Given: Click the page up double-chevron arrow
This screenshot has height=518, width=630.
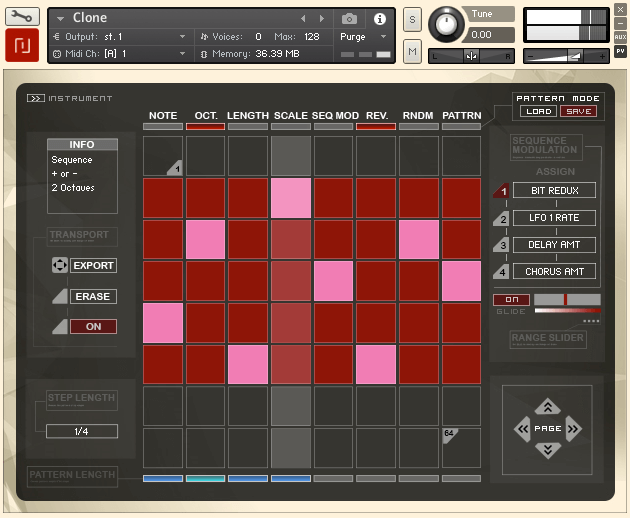Looking at the screenshot, I should point(547,406).
